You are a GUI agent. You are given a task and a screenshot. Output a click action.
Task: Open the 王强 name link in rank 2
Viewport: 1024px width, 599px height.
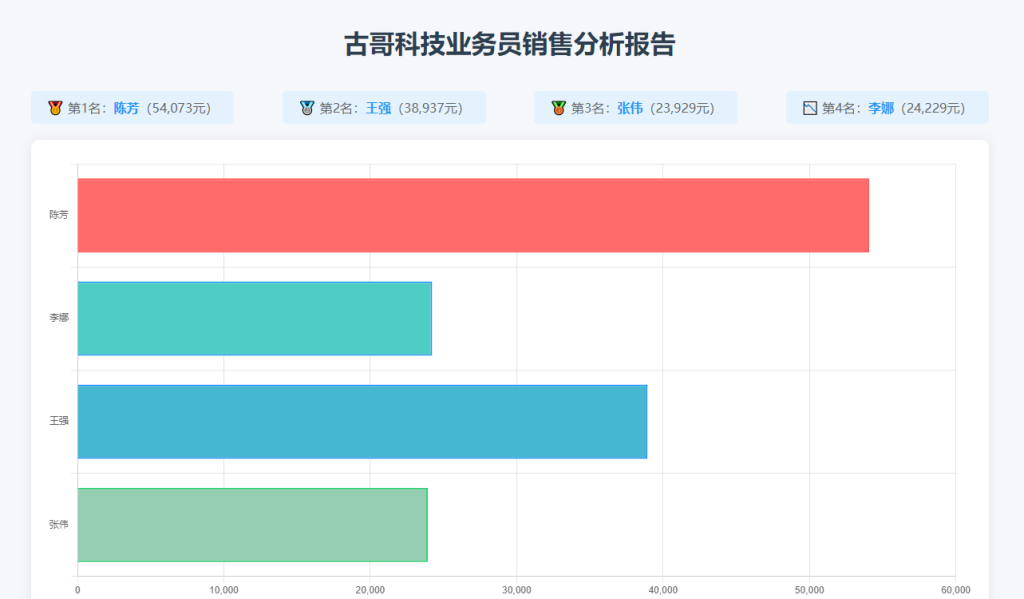(x=378, y=108)
